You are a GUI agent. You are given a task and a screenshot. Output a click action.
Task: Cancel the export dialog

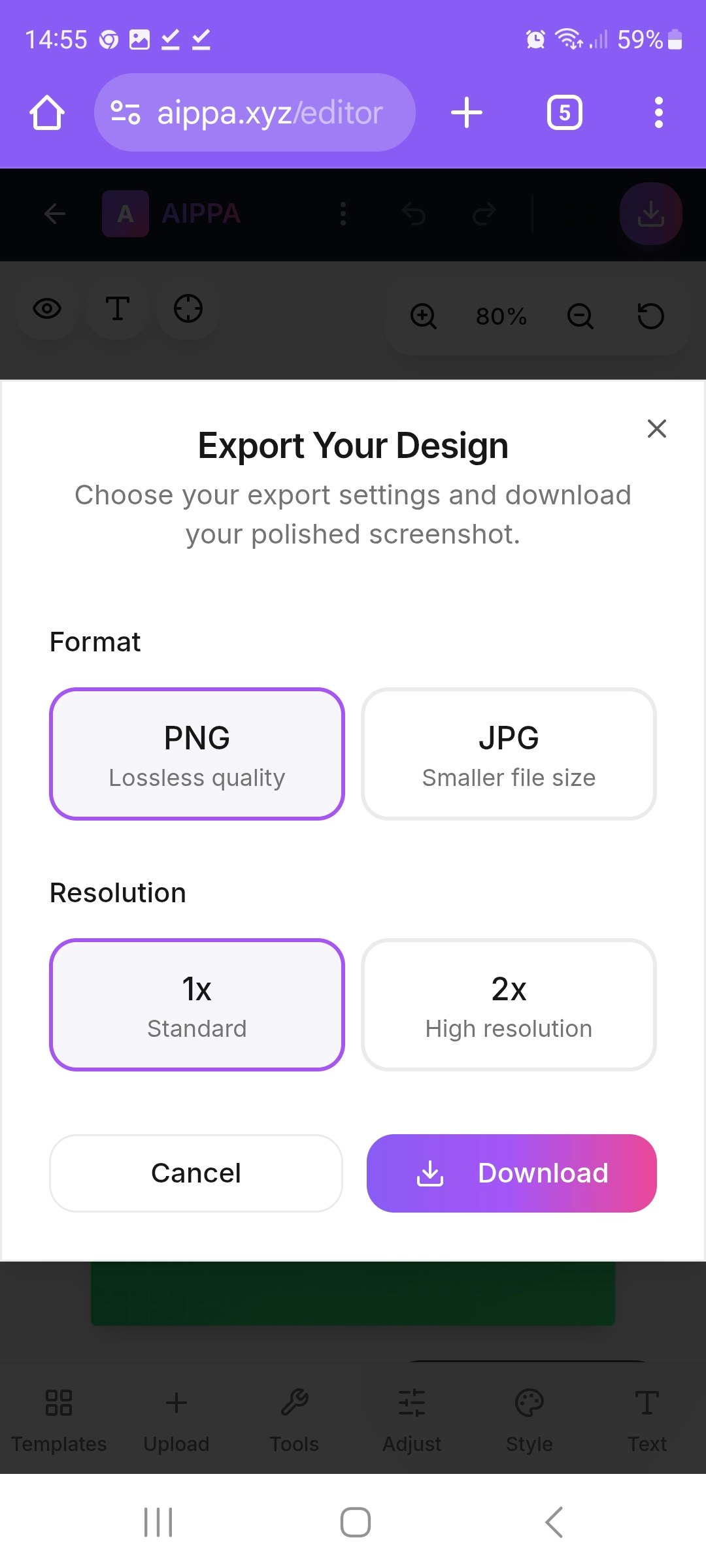click(195, 1172)
